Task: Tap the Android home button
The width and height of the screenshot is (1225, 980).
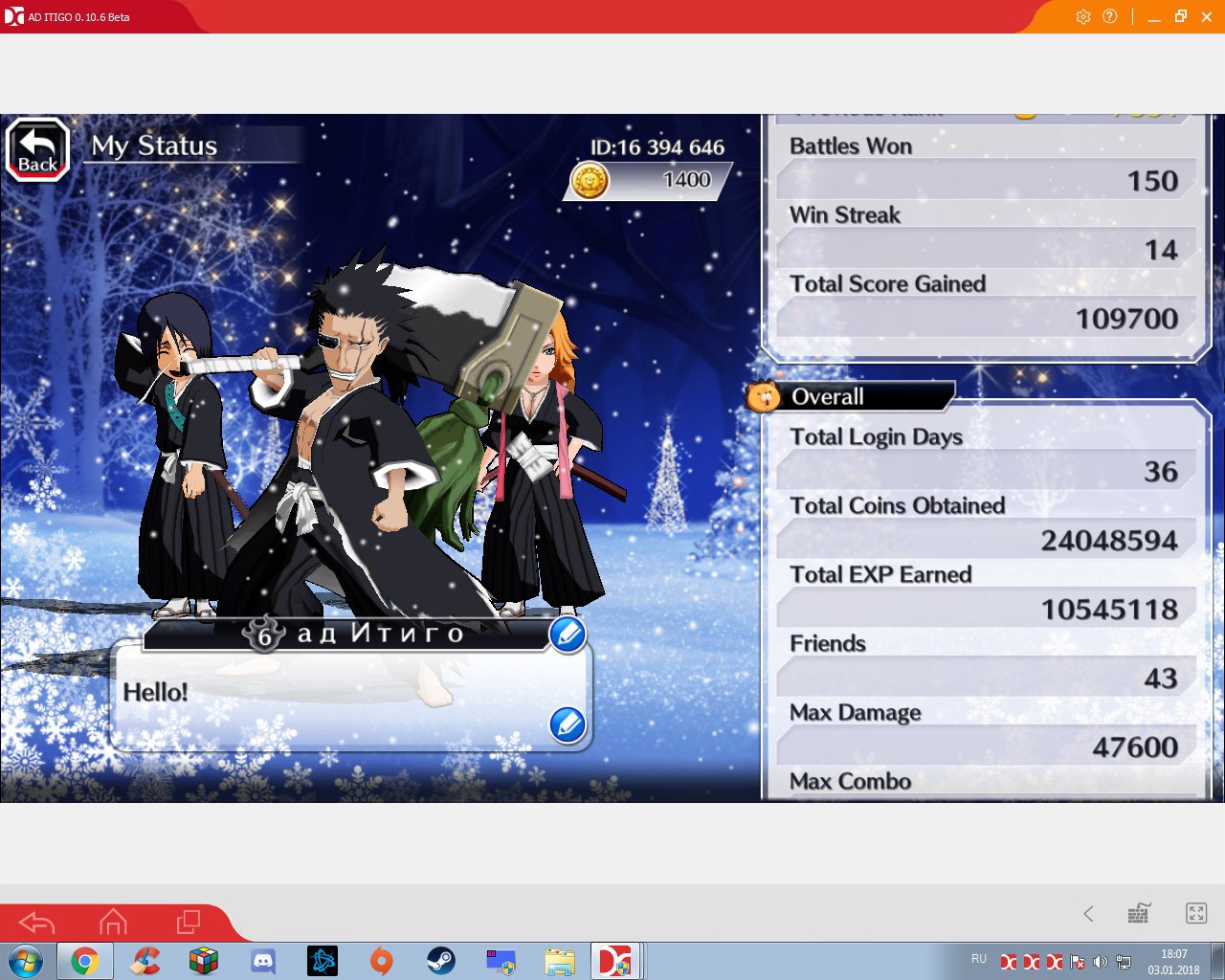Action: [x=113, y=922]
